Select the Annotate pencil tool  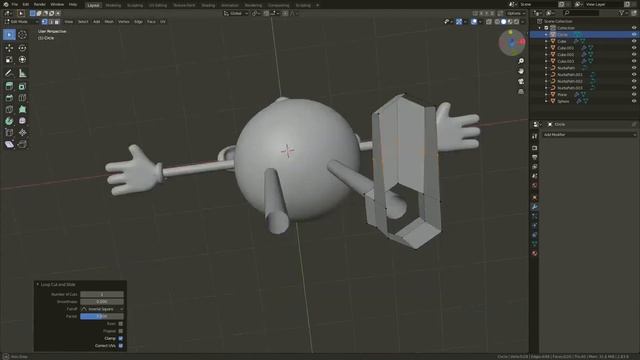coord(9,73)
